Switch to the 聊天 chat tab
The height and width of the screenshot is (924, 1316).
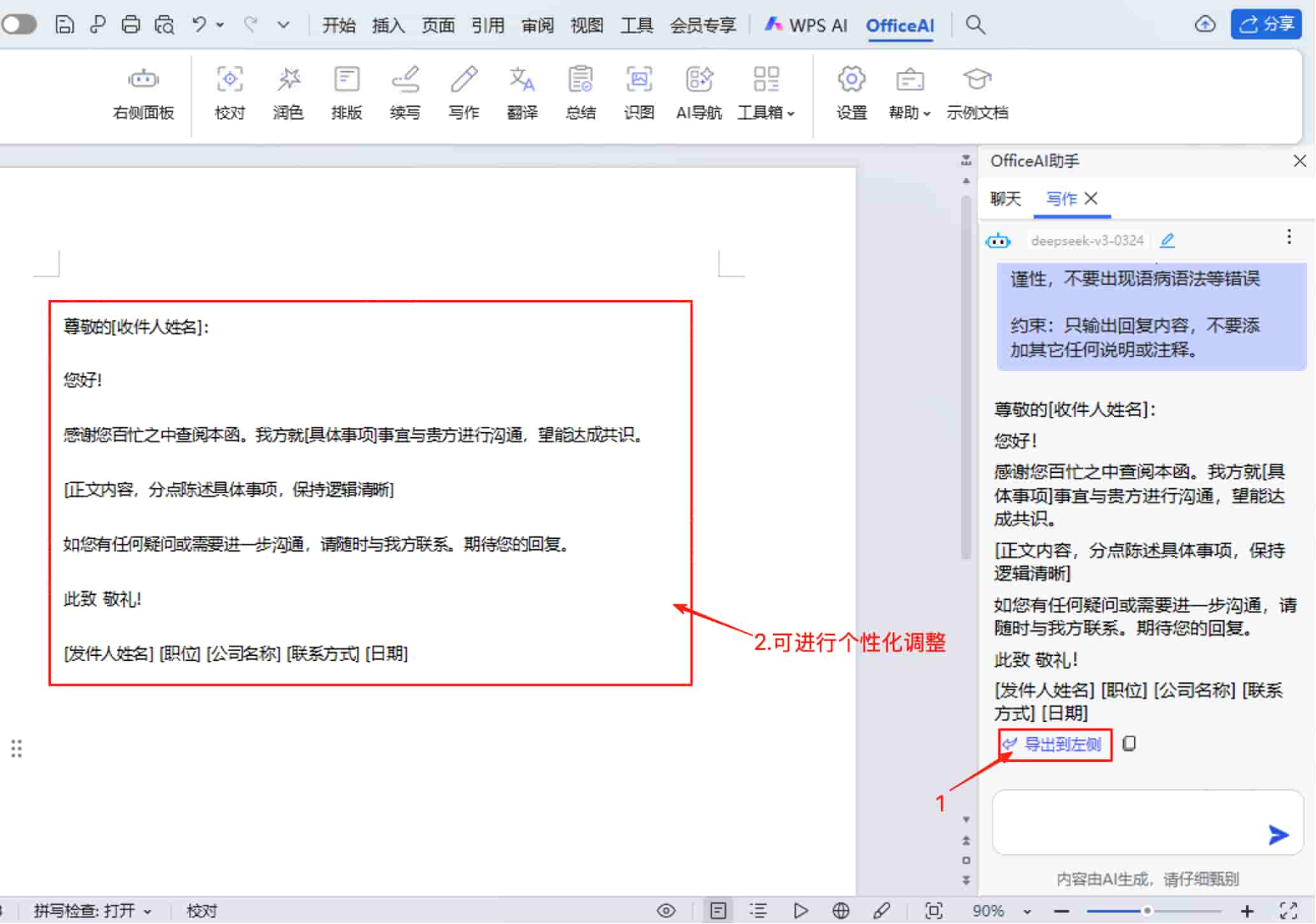coord(1004,199)
